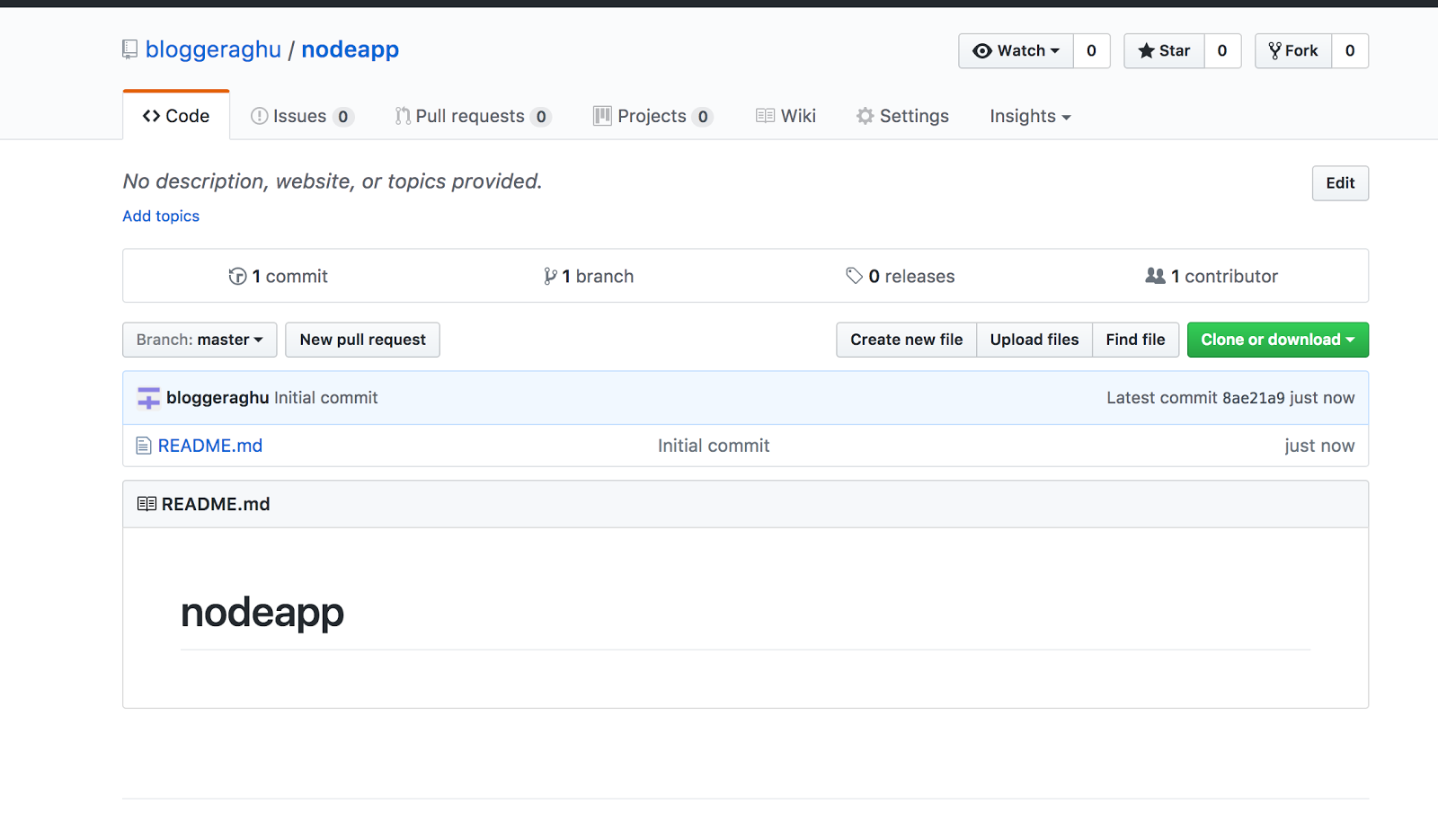1438x840 pixels.
Task: Click the star icon to star nodeapp
Action: point(1148,51)
